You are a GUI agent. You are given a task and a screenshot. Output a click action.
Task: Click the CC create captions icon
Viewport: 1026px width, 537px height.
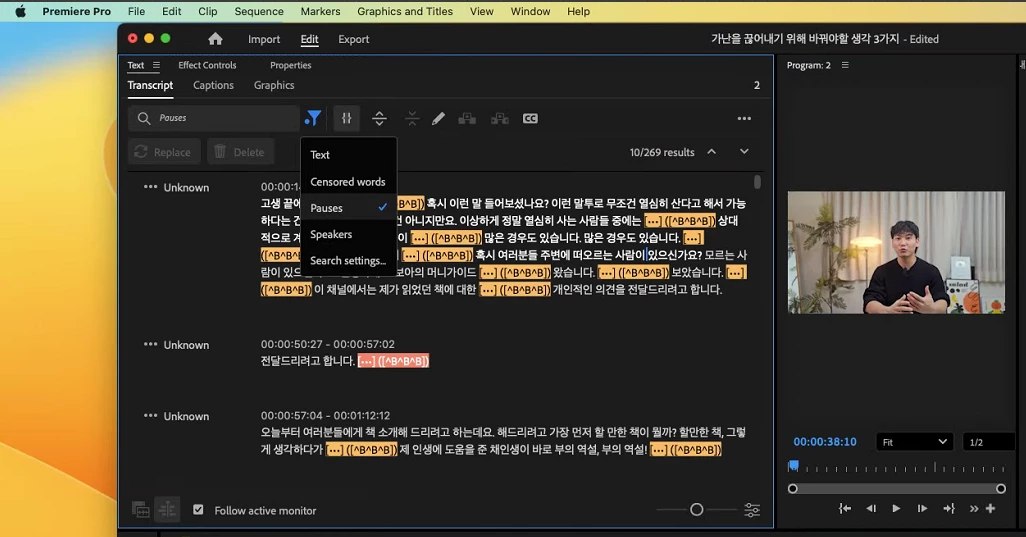click(530, 118)
